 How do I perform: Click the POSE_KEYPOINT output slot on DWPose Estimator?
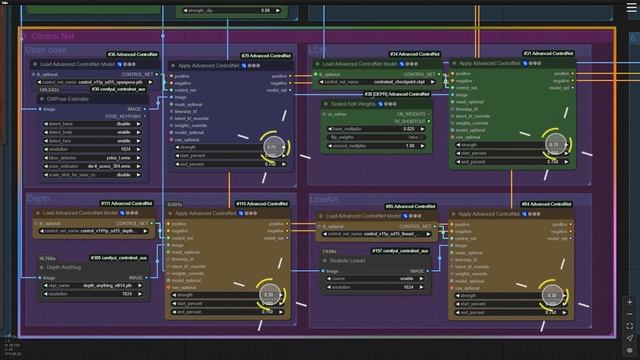coord(144,116)
